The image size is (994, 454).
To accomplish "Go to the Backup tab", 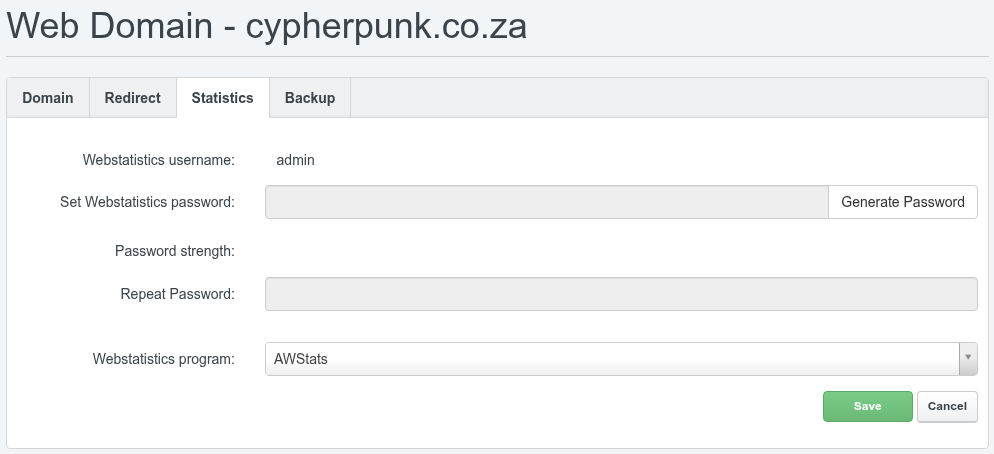I will pos(310,98).
